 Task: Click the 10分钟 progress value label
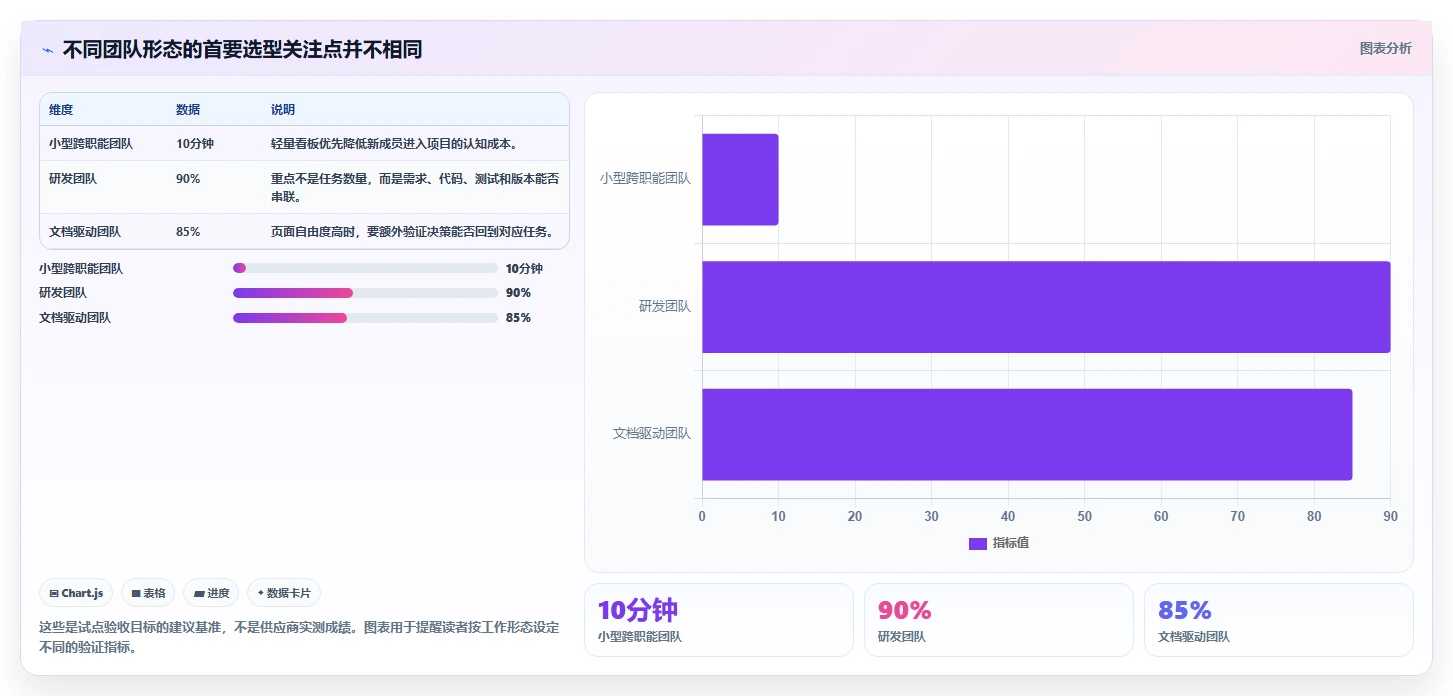(x=524, y=268)
